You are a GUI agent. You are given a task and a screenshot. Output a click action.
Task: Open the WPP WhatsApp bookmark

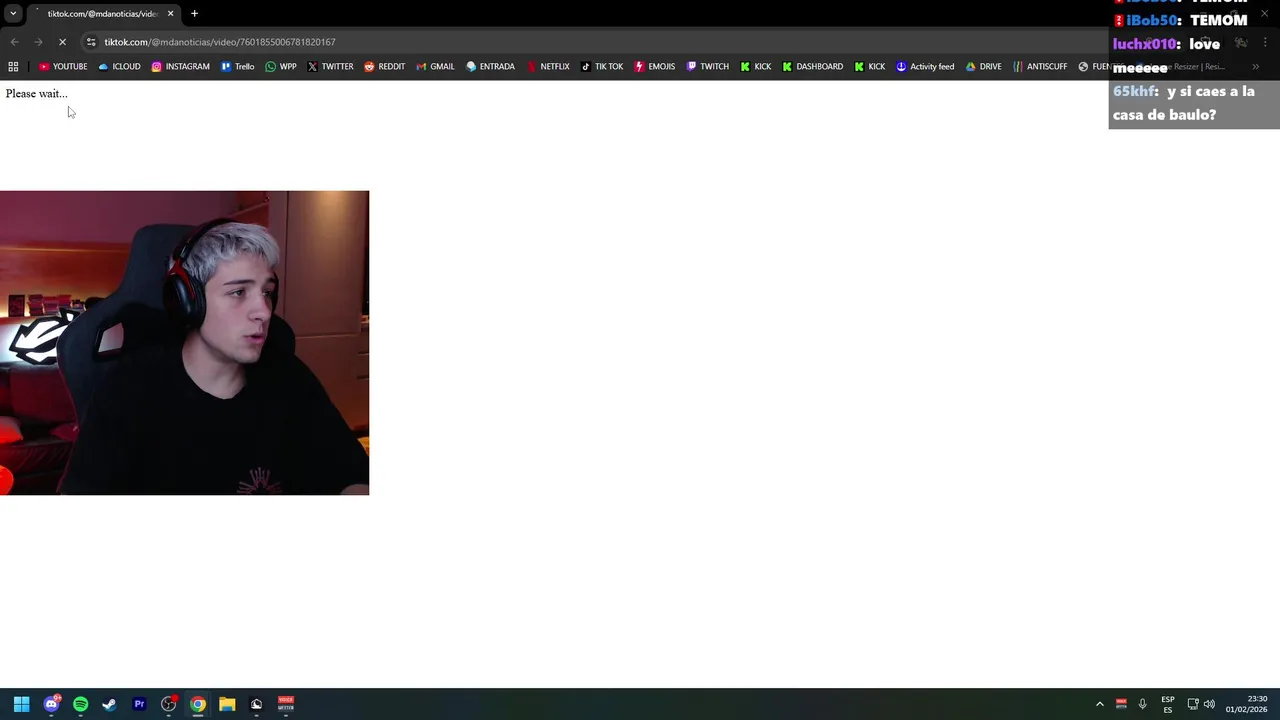tap(280, 67)
